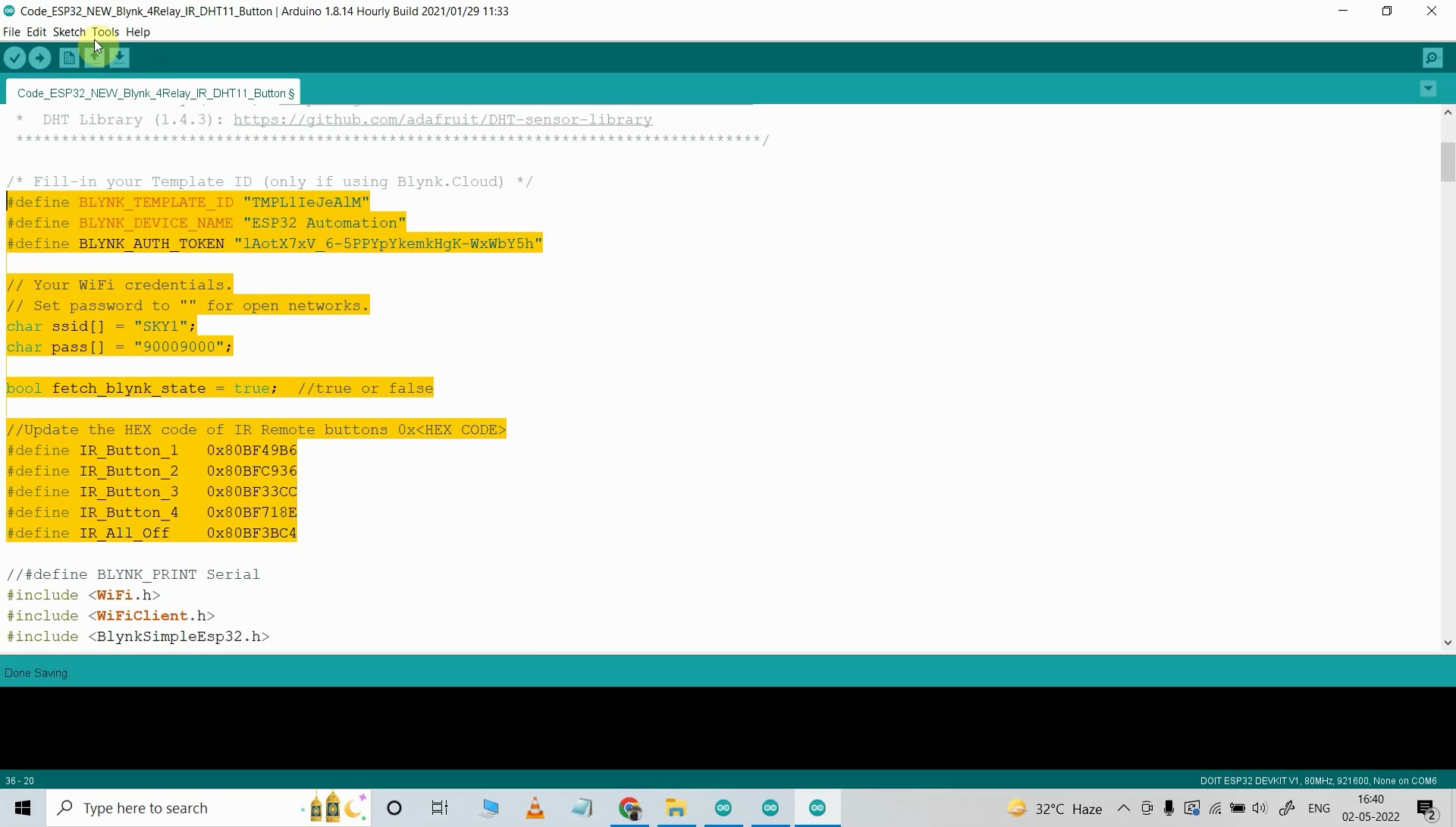Open Task View on the taskbar
Viewport: 1456px width, 827px height.
click(x=440, y=808)
